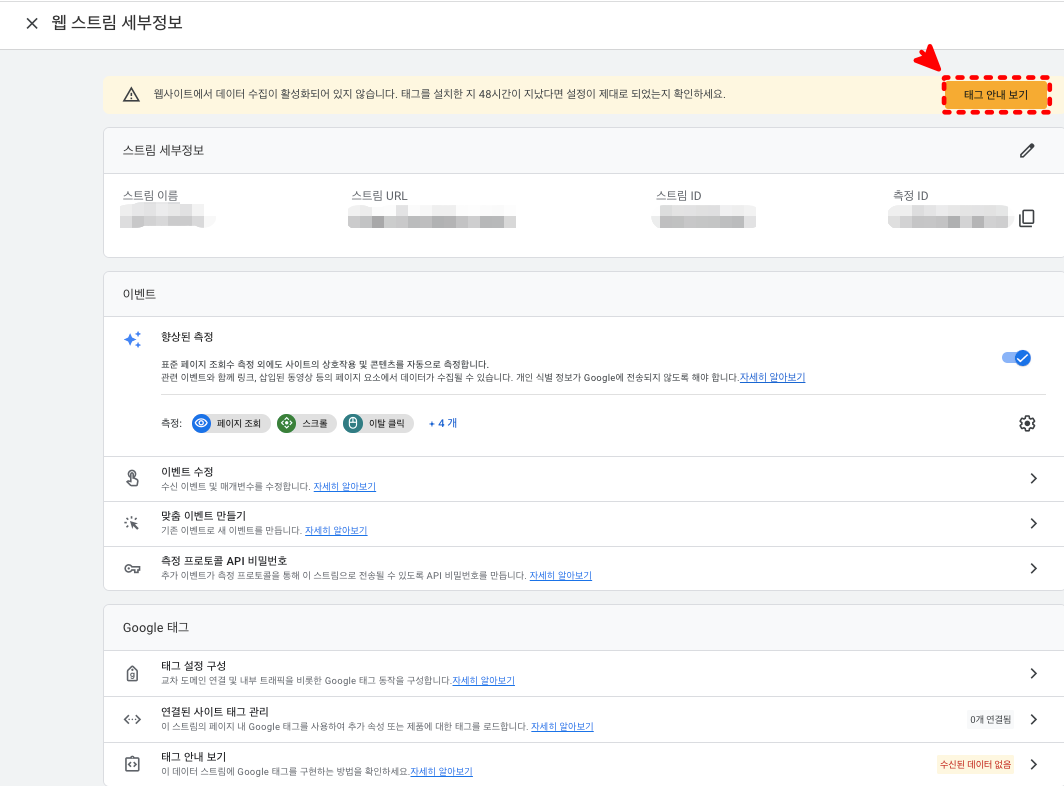Select the 맞춤 이벤트 만들기 wand icon
The width and height of the screenshot is (1064, 786).
click(x=131, y=523)
